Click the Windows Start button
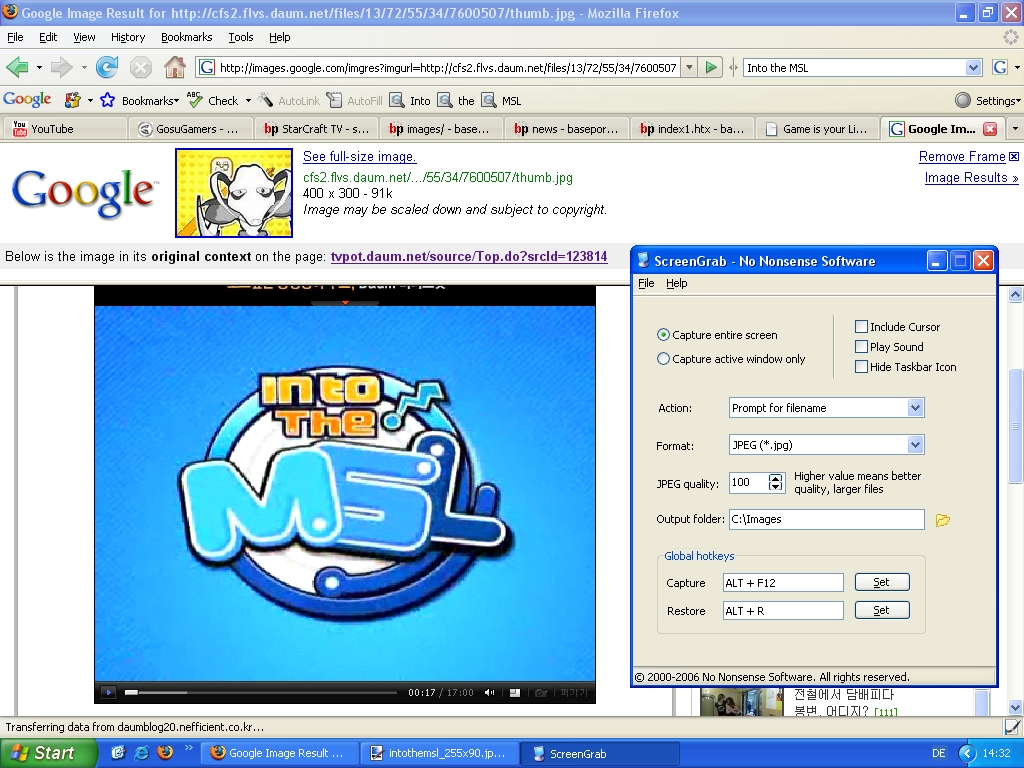1024x768 pixels. pos(48,753)
